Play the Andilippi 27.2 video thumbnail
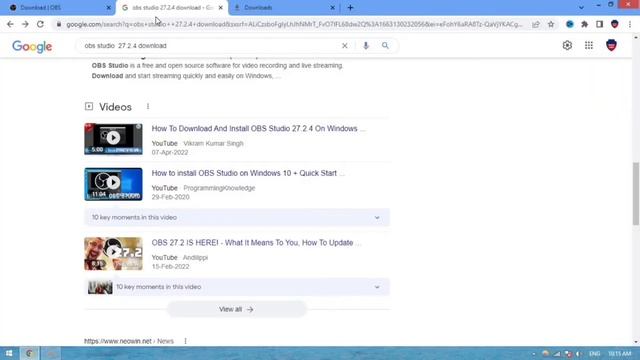Viewport: 640px width, 360px height. click(x=113, y=253)
